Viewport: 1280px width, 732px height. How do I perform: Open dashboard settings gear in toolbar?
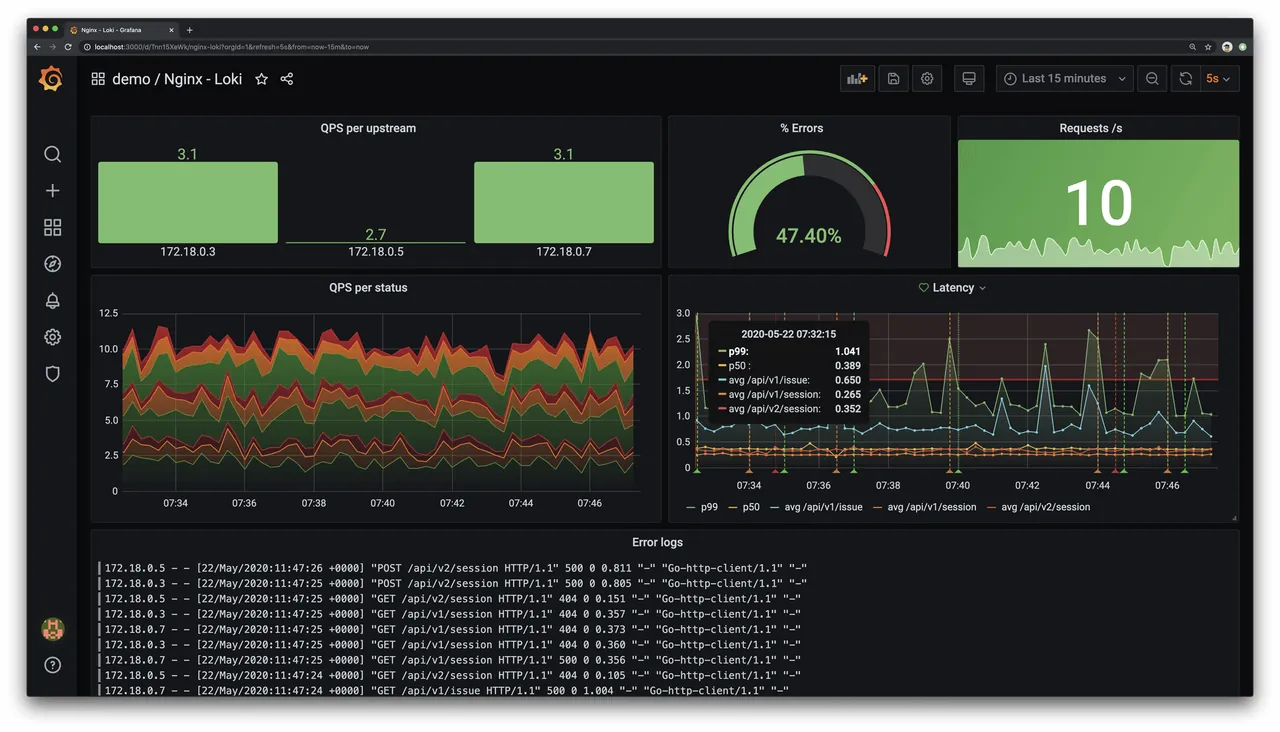click(927, 79)
